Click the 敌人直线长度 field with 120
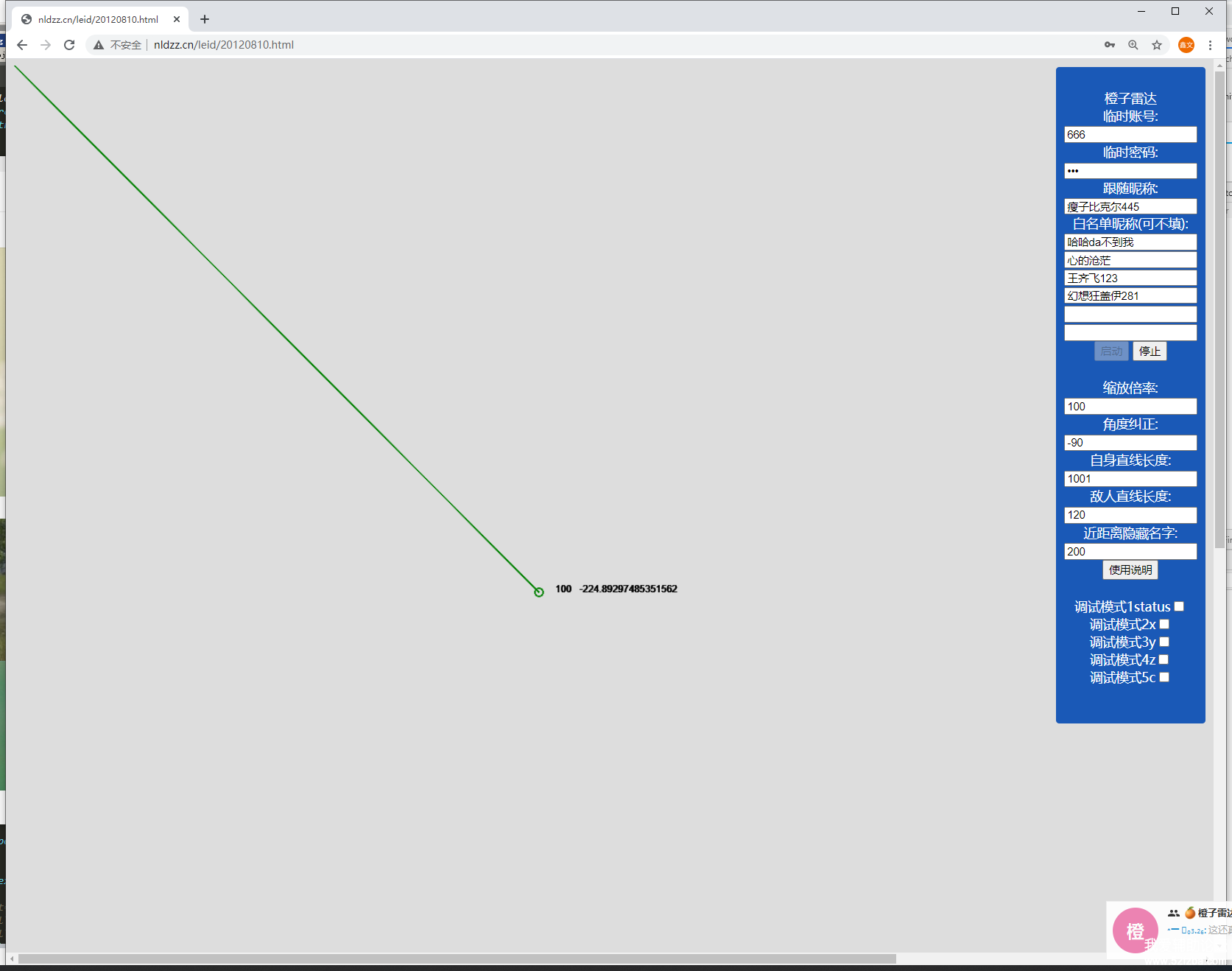1232x971 pixels. click(x=1130, y=515)
